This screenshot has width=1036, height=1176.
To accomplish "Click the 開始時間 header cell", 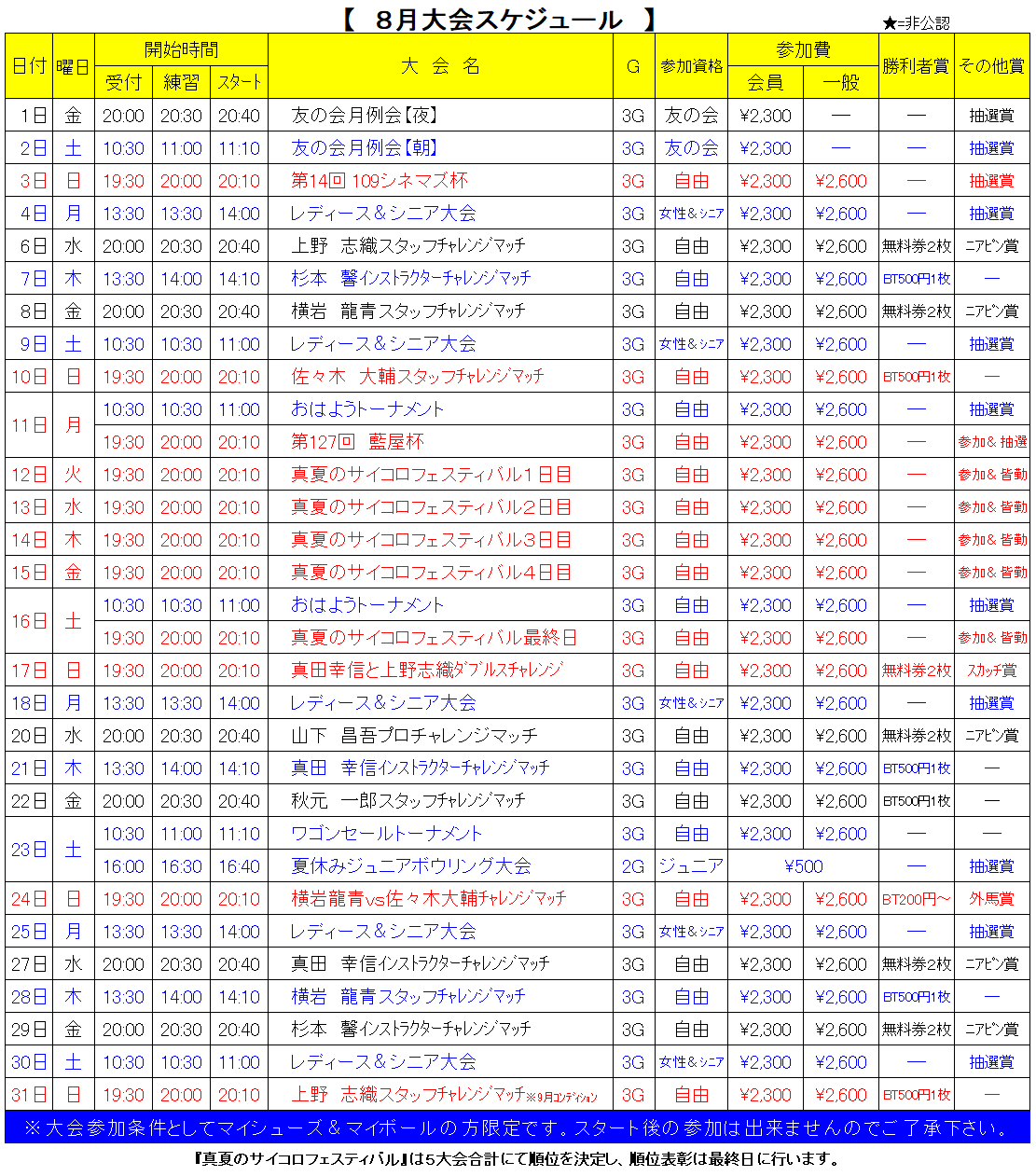I will point(181,50).
